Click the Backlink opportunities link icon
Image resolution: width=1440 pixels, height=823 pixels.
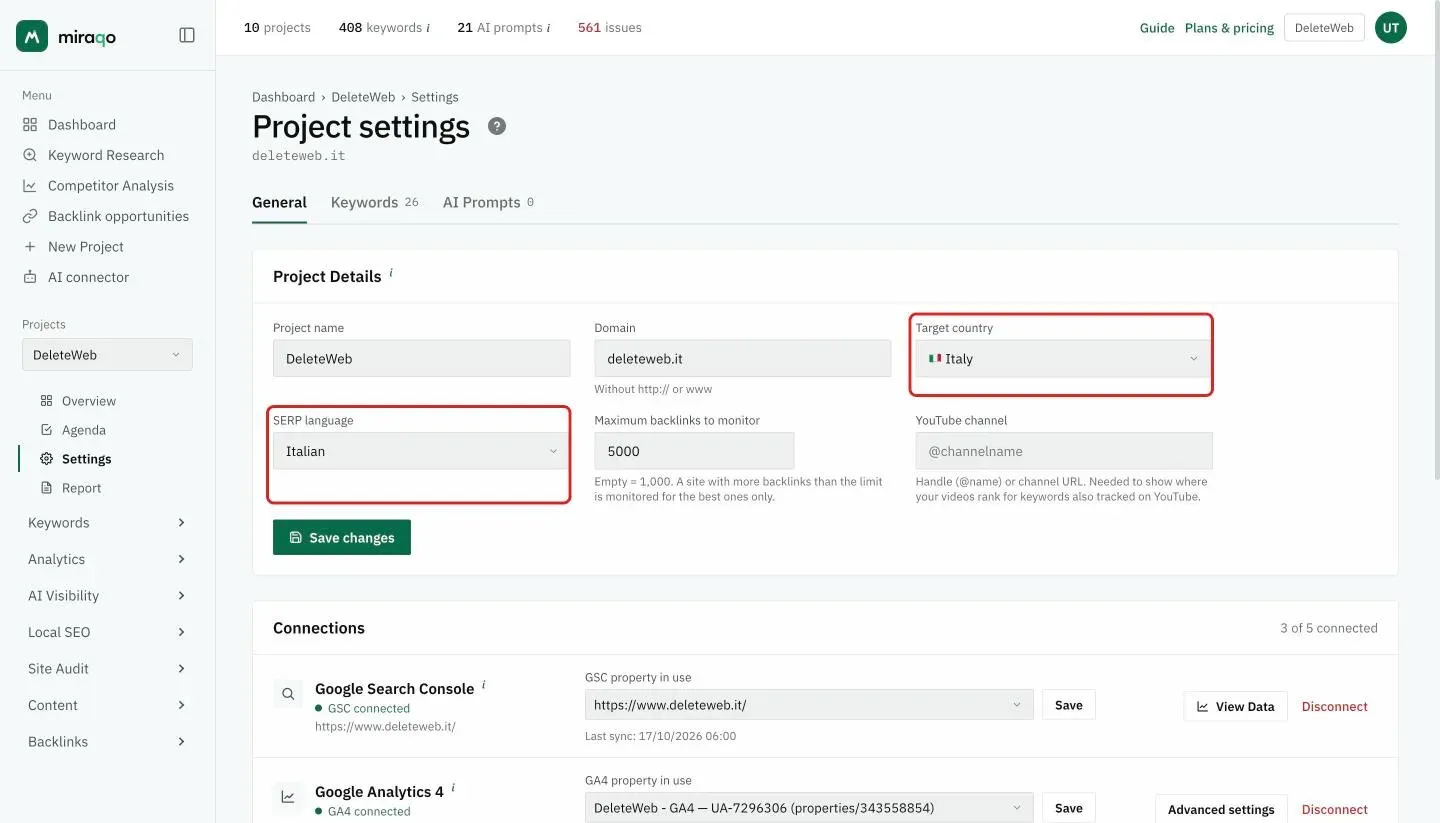tap(30, 216)
